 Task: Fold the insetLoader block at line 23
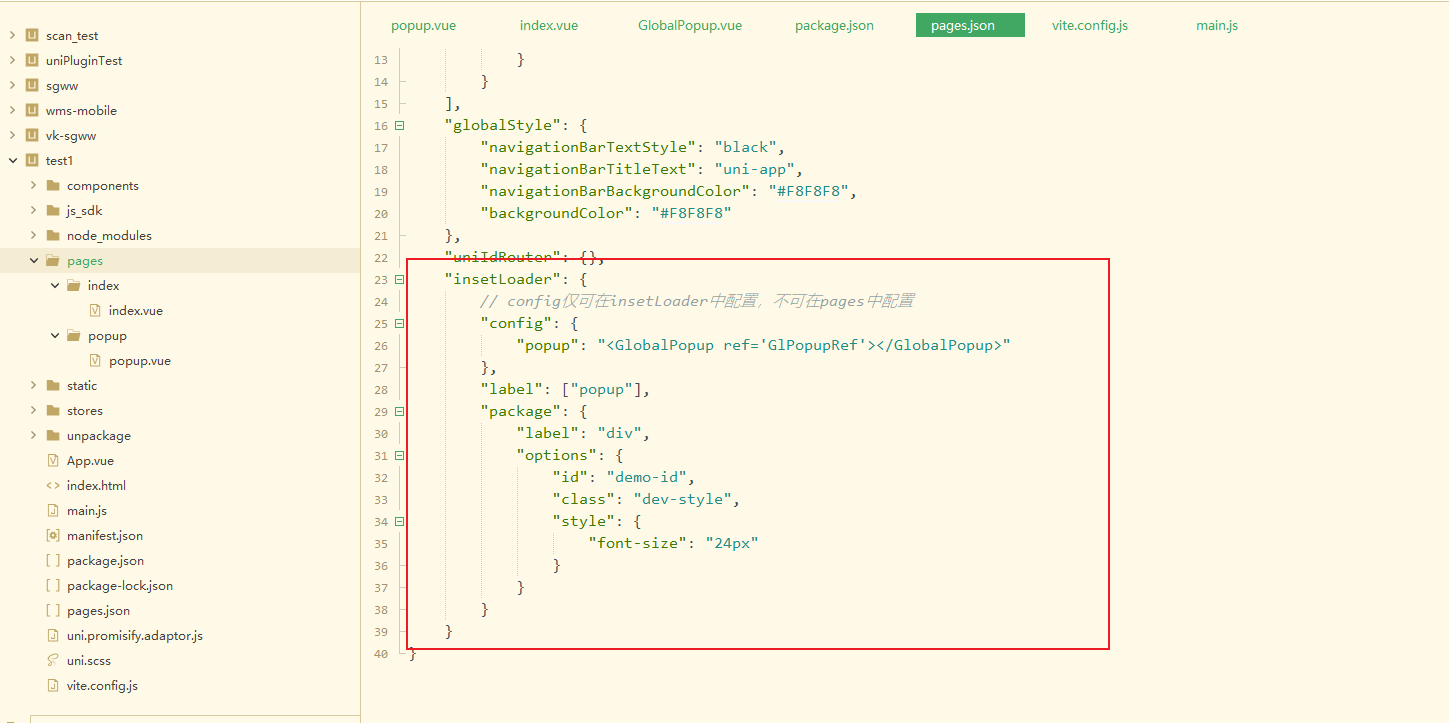400,280
